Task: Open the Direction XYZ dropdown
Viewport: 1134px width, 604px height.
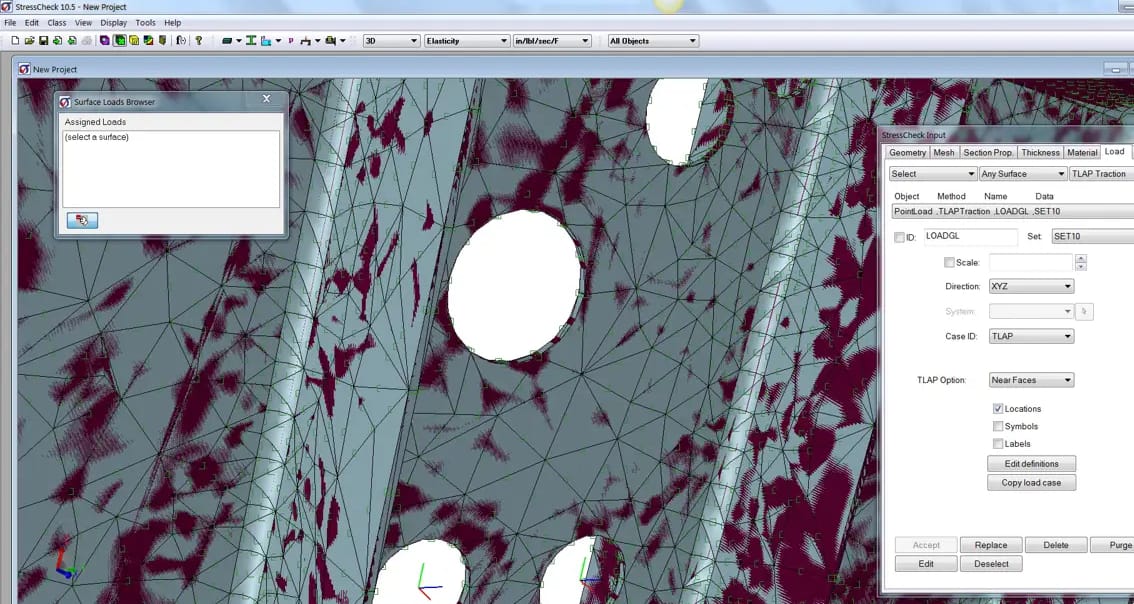Action: pyautogui.click(x=1031, y=287)
